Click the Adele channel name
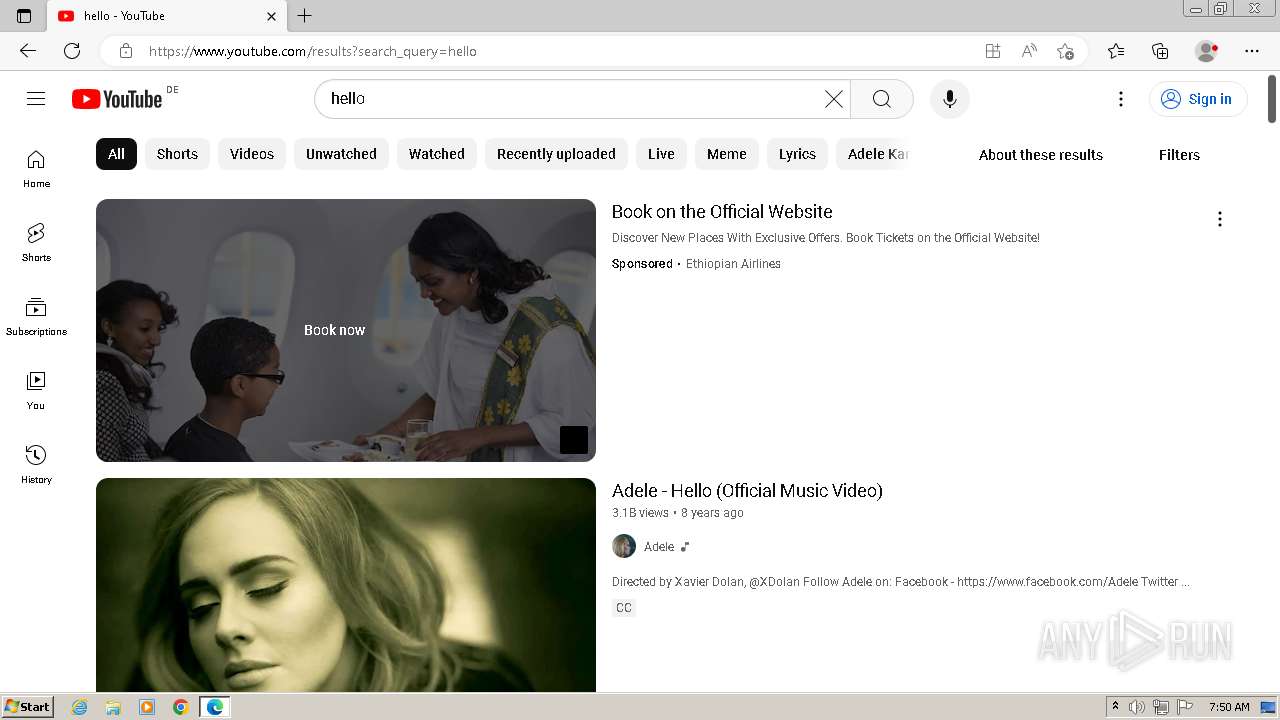 (659, 547)
